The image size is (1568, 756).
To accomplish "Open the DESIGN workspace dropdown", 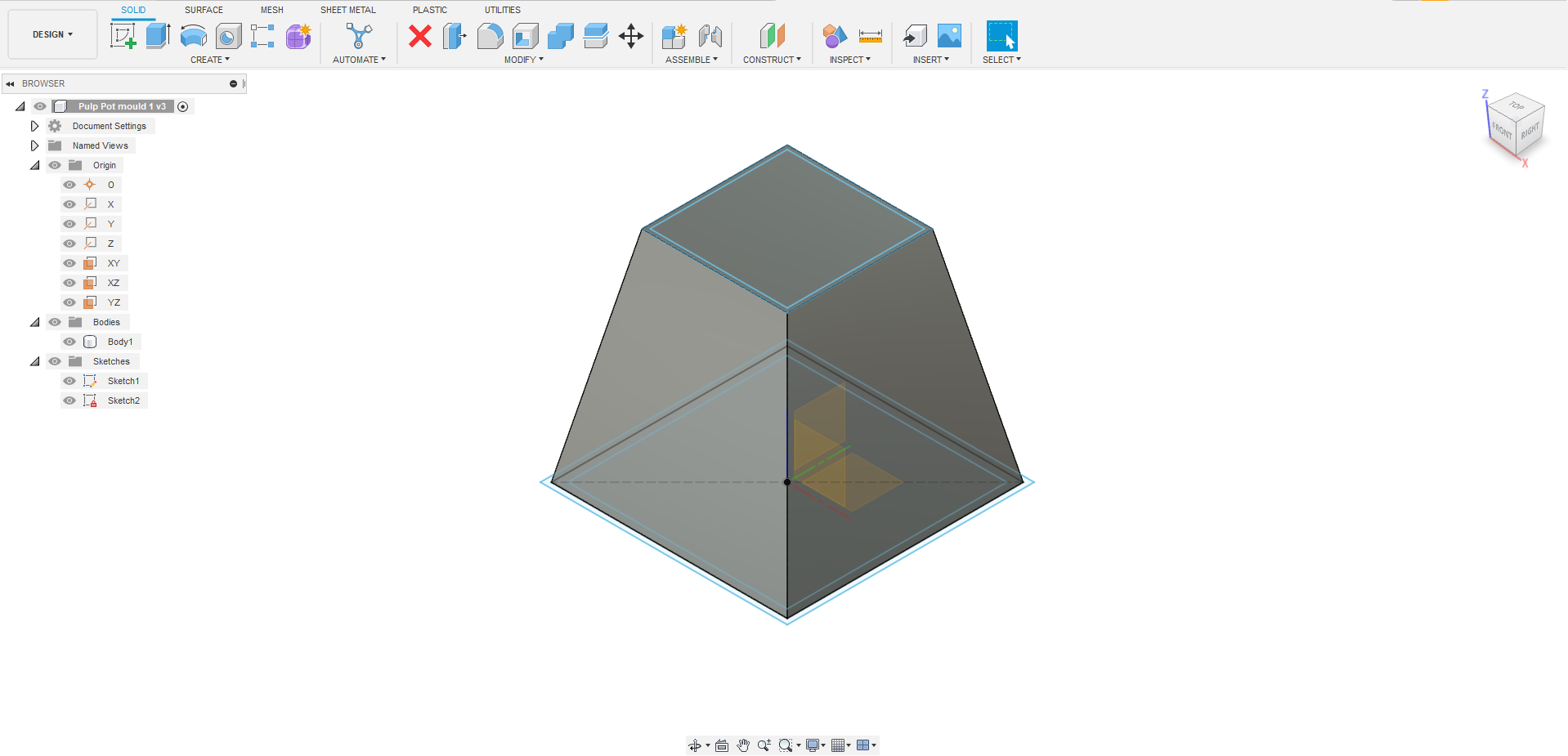I will click(x=53, y=34).
